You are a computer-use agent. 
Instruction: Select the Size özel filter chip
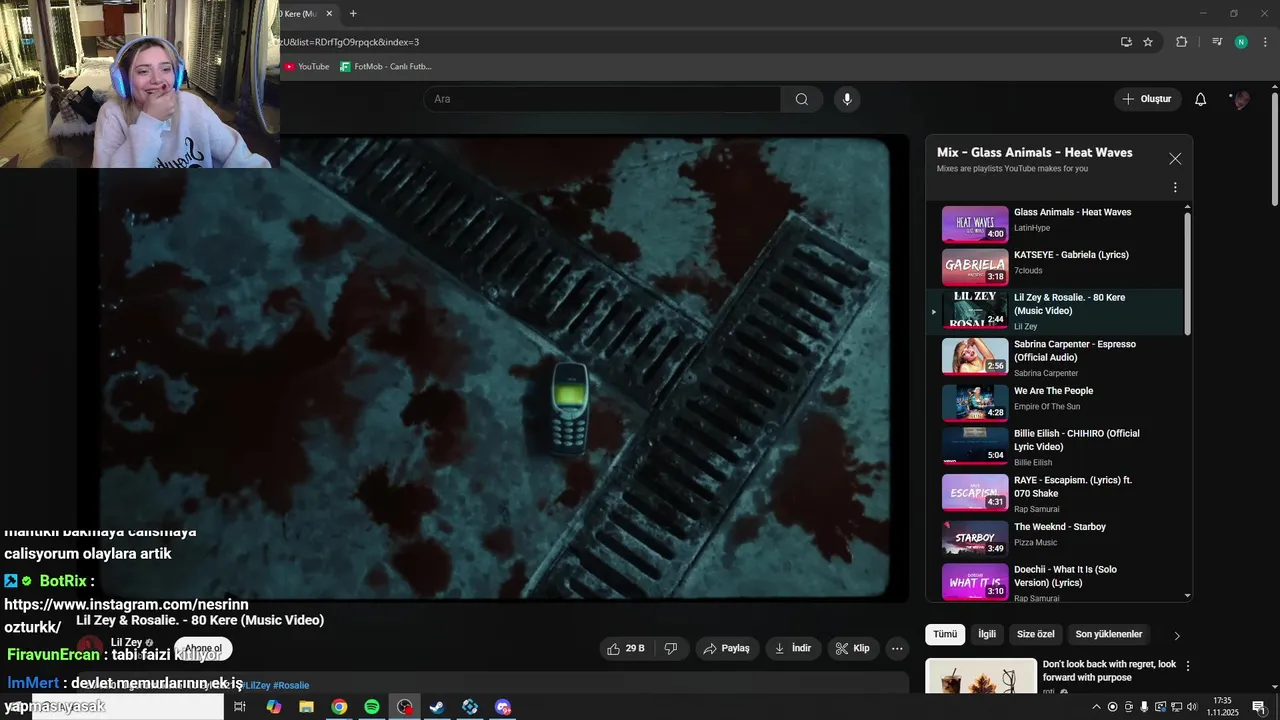1036,634
